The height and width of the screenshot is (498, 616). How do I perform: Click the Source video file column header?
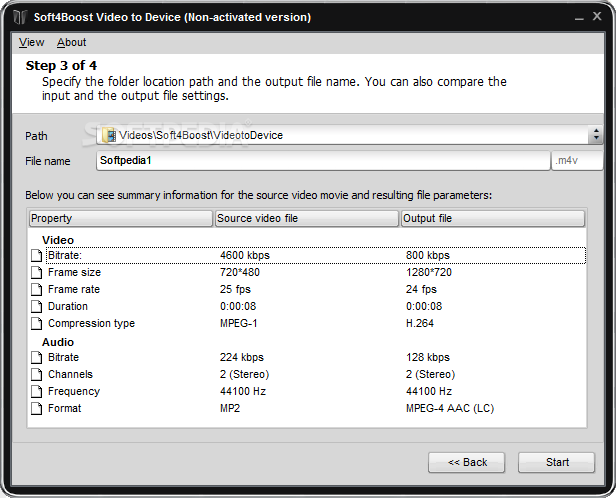coord(307,218)
